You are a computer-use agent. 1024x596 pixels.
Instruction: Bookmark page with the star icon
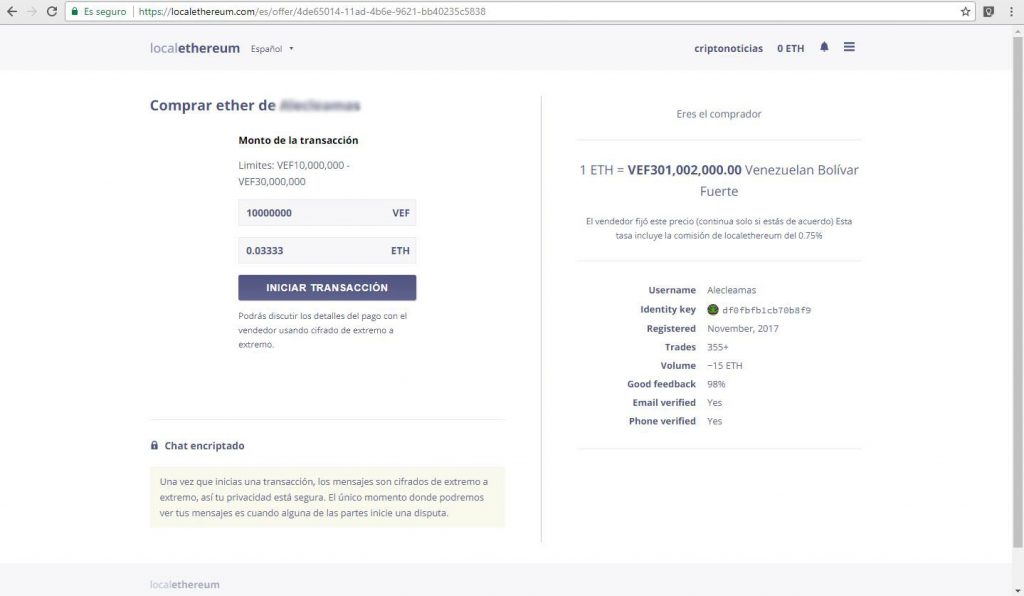coord(965,12)
